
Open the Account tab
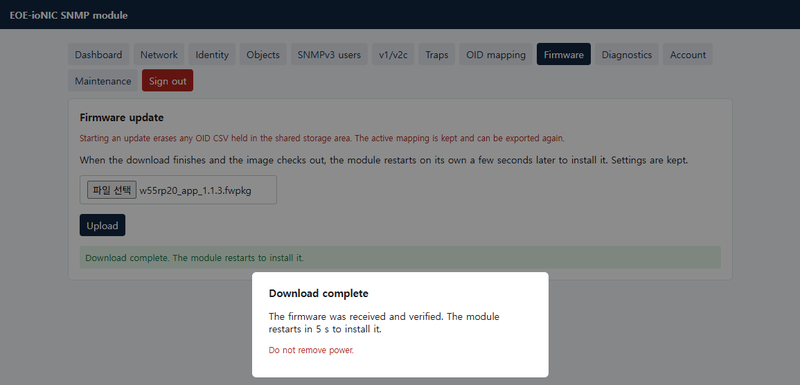click(x=688, y=55)
